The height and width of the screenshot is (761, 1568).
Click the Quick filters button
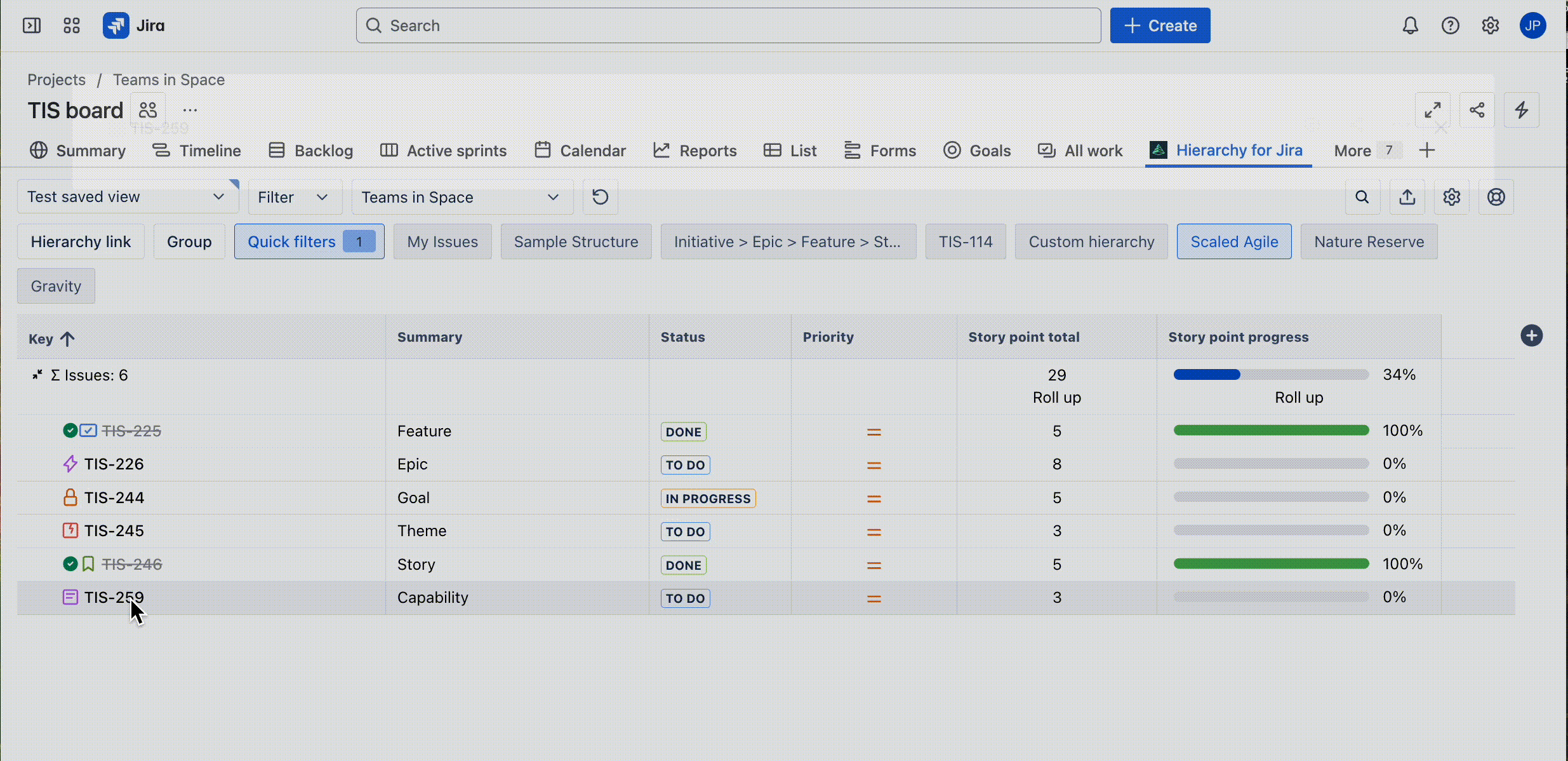[309, 241]
